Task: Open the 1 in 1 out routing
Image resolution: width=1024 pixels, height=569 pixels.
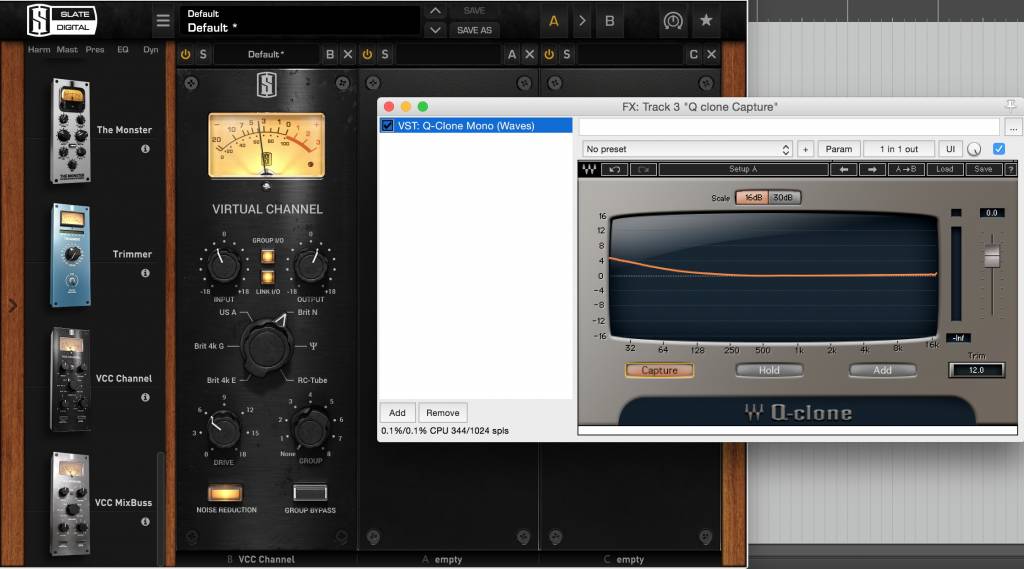Action: pos(899,149)
